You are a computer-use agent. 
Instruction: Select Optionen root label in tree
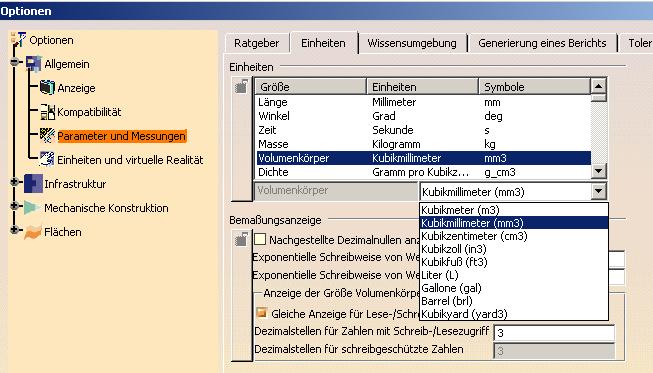click(x=51, y=40)
